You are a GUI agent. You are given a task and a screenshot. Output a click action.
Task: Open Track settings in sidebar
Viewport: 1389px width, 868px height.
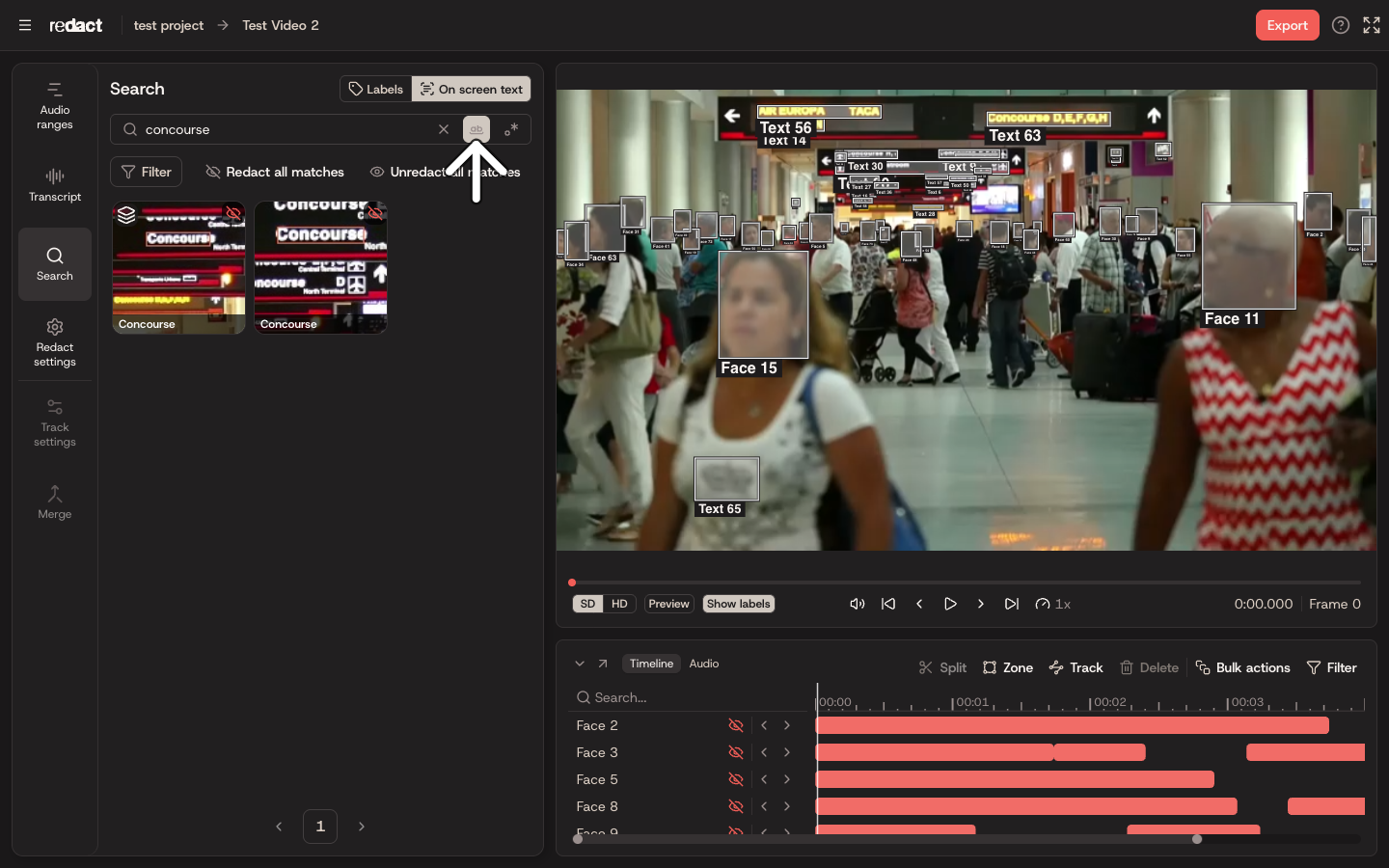point(55,422)
